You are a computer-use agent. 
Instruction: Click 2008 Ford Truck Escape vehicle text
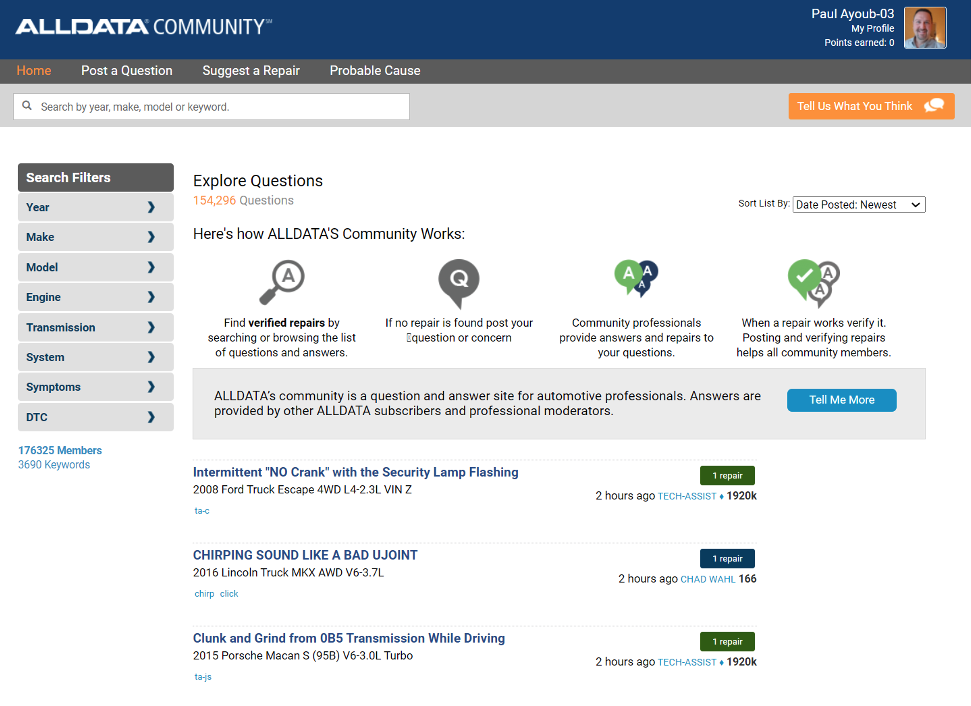(x=302, y=489)
